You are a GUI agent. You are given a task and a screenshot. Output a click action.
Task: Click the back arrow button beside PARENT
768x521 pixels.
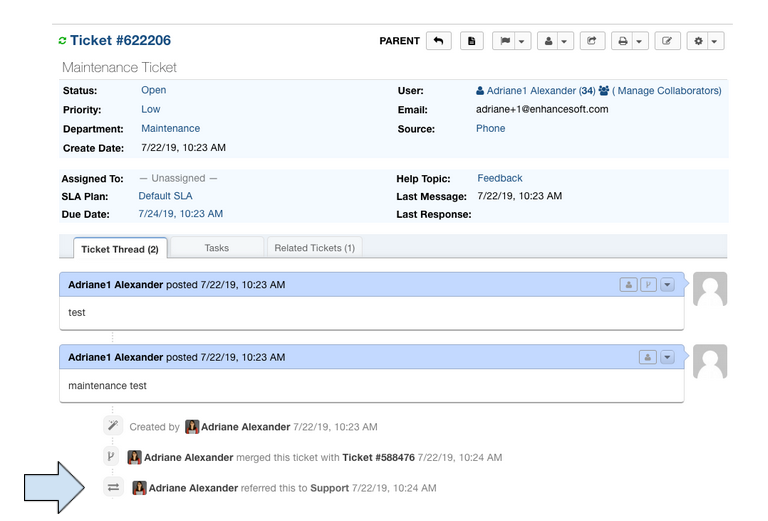pos(438,41)
